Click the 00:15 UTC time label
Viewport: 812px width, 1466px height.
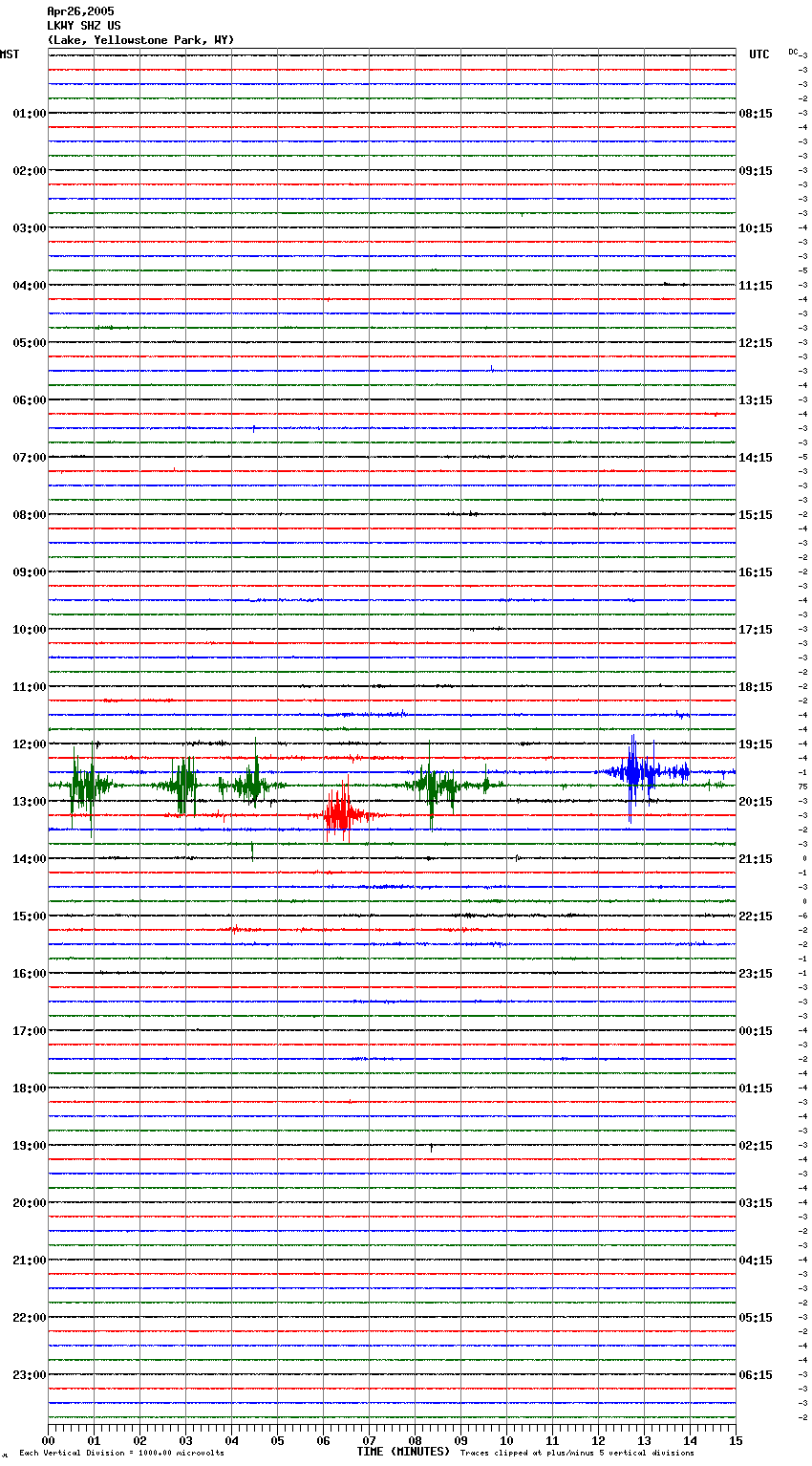tap(756, 1031)
